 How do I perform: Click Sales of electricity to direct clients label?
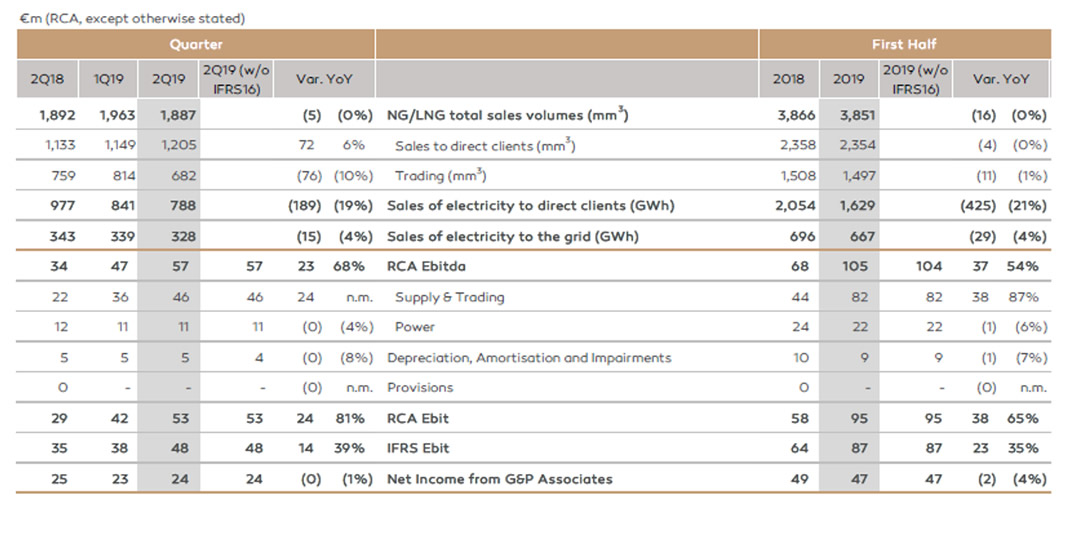tap(530, 205)
